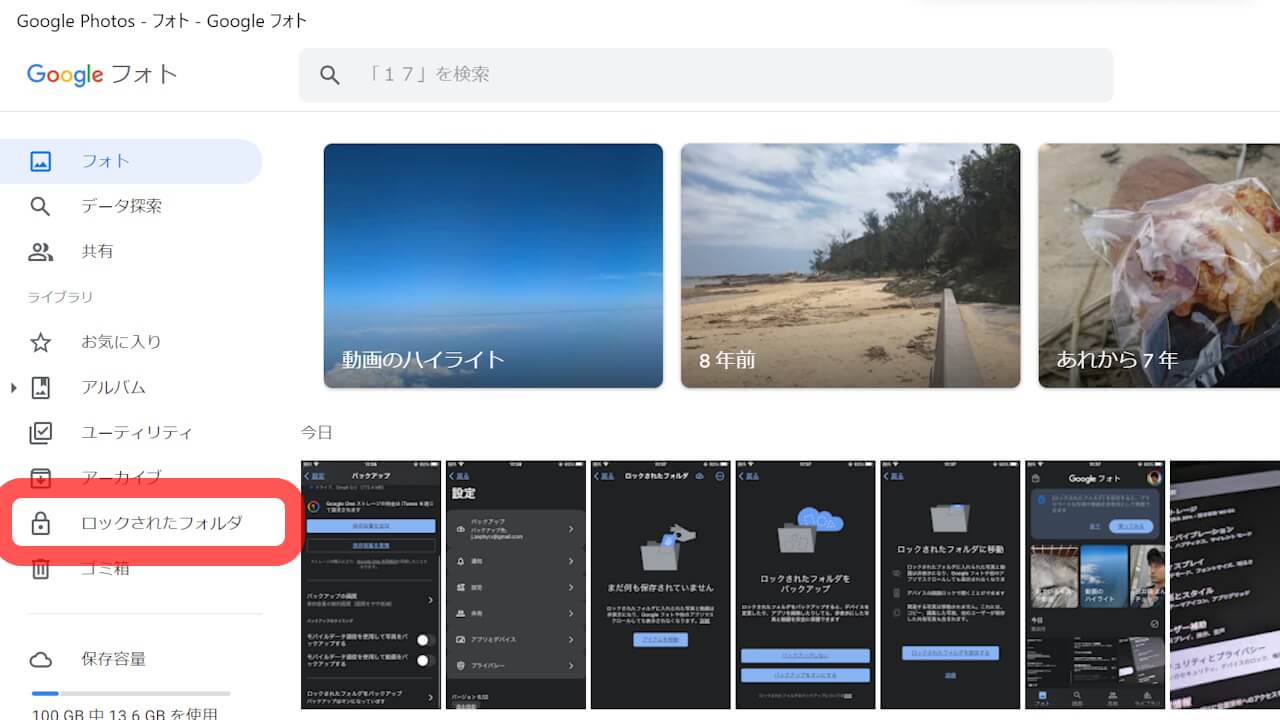
Task: Open ロックされたフォルダ via the padlock icon
Action: click(x=40, y=522)
